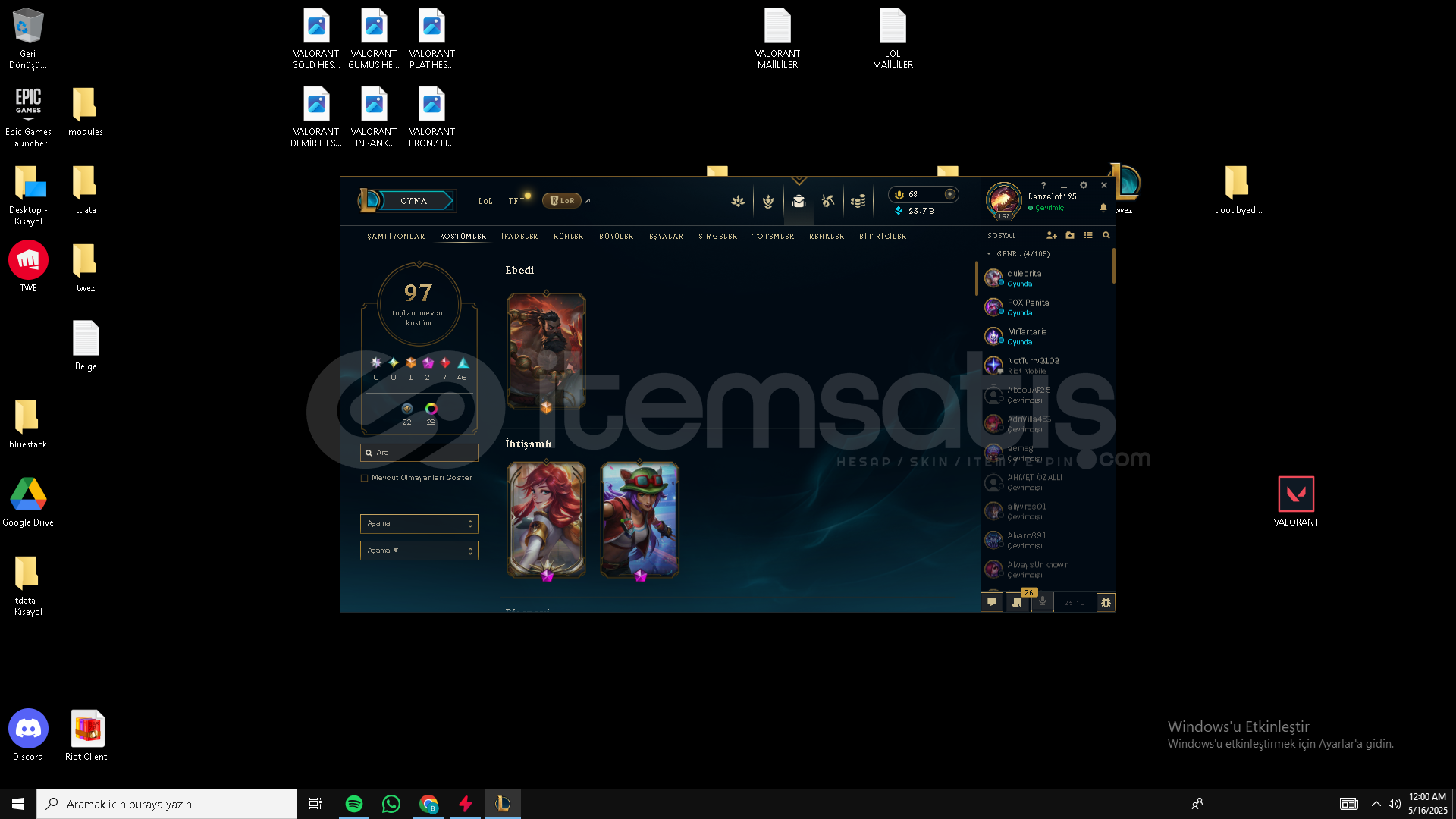
Task: Switch to BÜYÜLER tab
Action: tap(617, 237)
